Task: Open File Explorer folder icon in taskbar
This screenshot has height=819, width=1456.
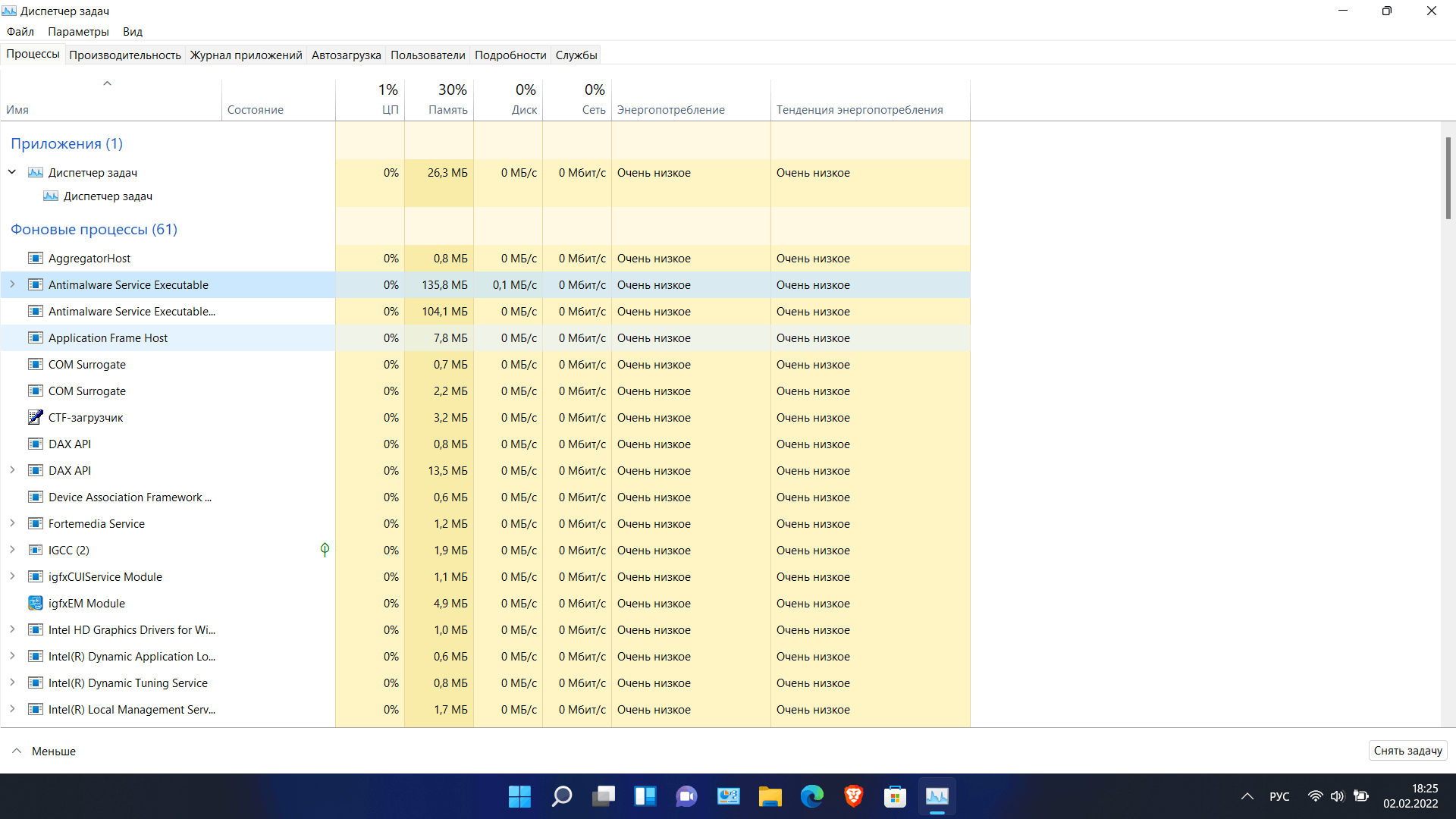Action: click(770, 796)
